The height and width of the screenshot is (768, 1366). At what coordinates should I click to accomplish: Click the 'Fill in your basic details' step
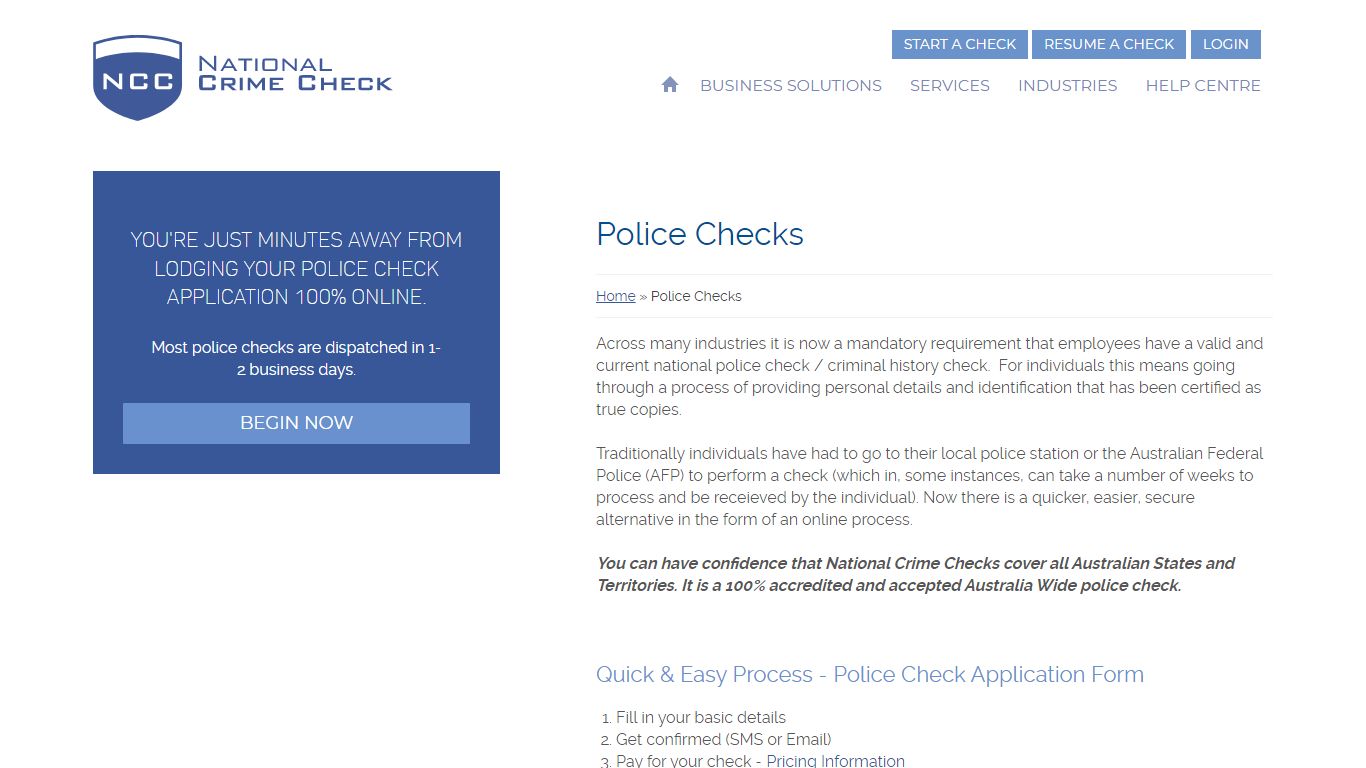pyautogui.click(x=701, y=718)
